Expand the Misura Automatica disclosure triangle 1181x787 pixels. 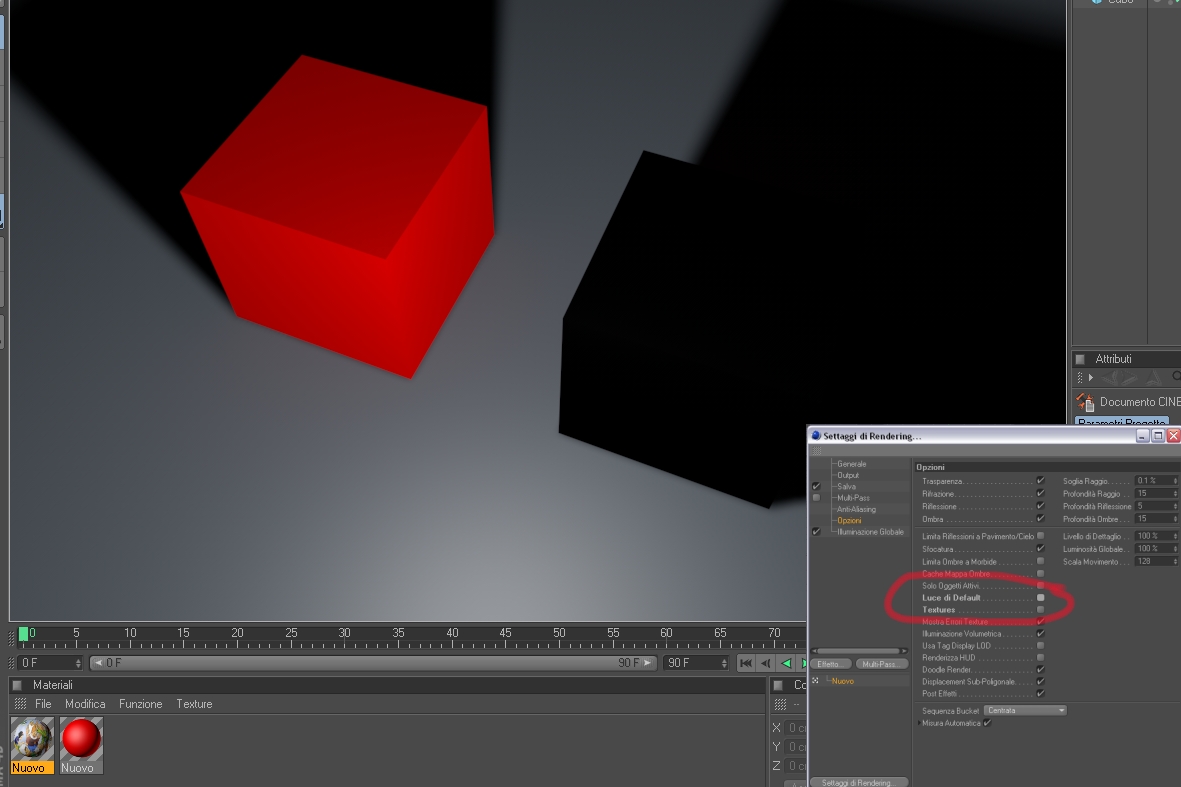point(919,724)
